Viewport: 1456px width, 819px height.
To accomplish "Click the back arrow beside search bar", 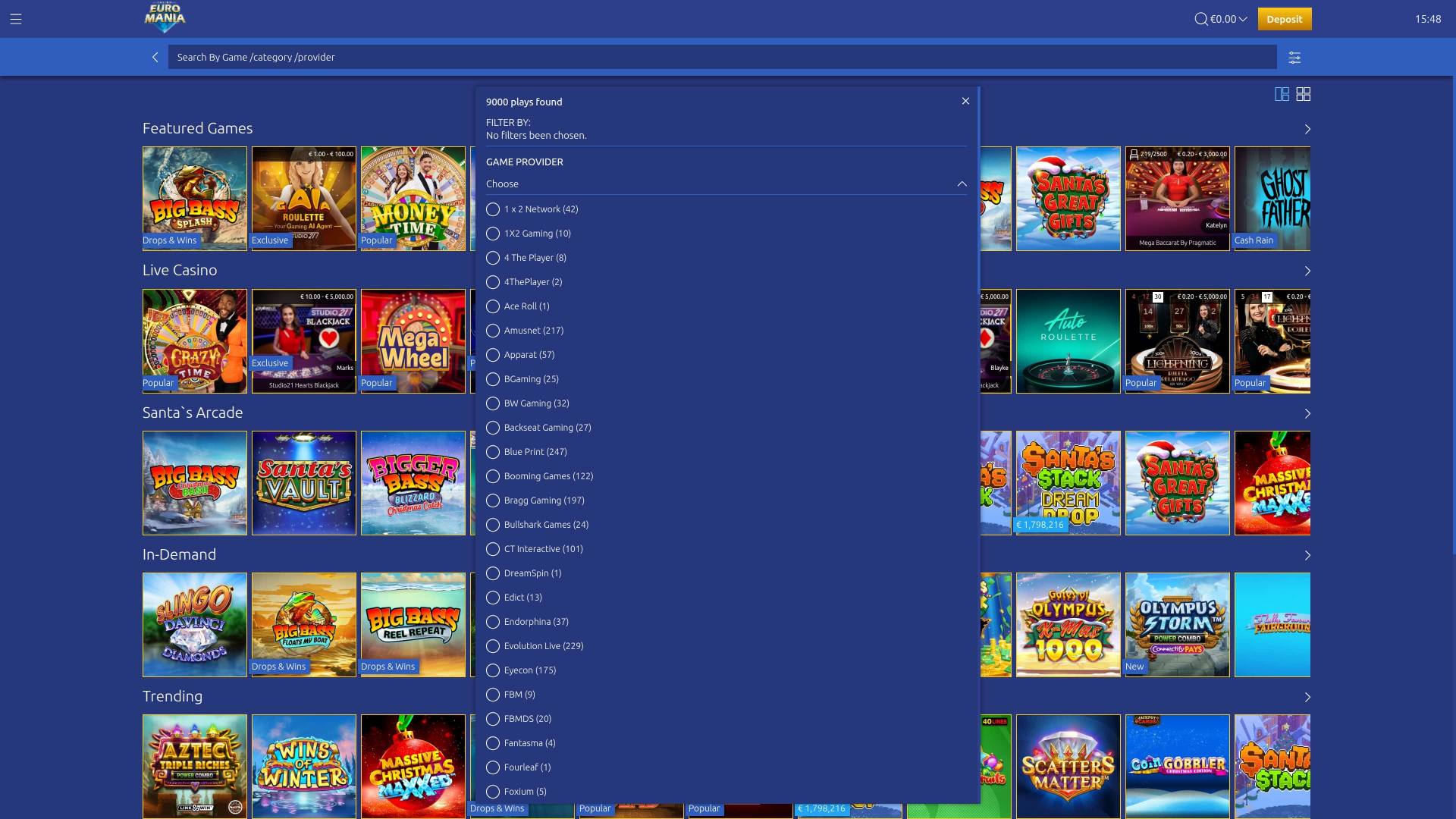I will pos(155,57).
